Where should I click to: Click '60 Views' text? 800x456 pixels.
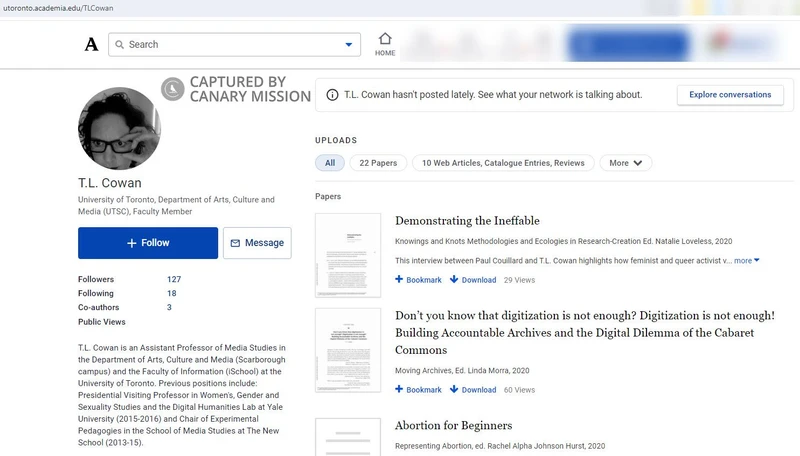click(x=519, y=390)
